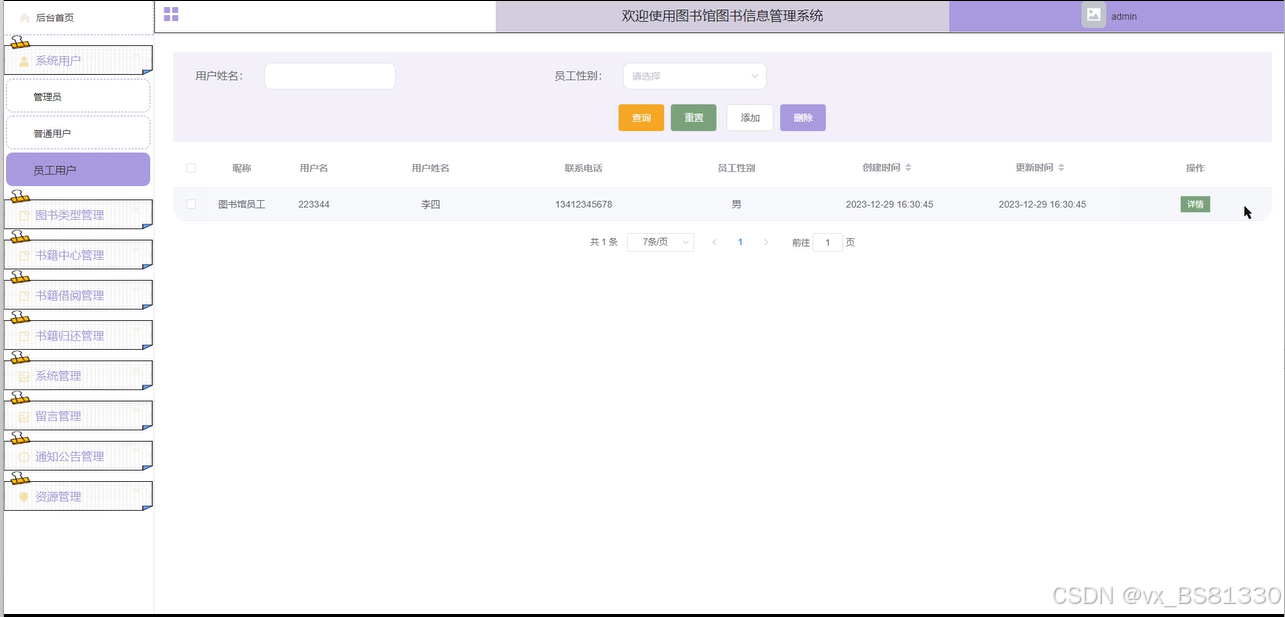This screenshot has width=1285, height=617.
Task: Focus the 用户姓名 input field
Action: (330, 76)
